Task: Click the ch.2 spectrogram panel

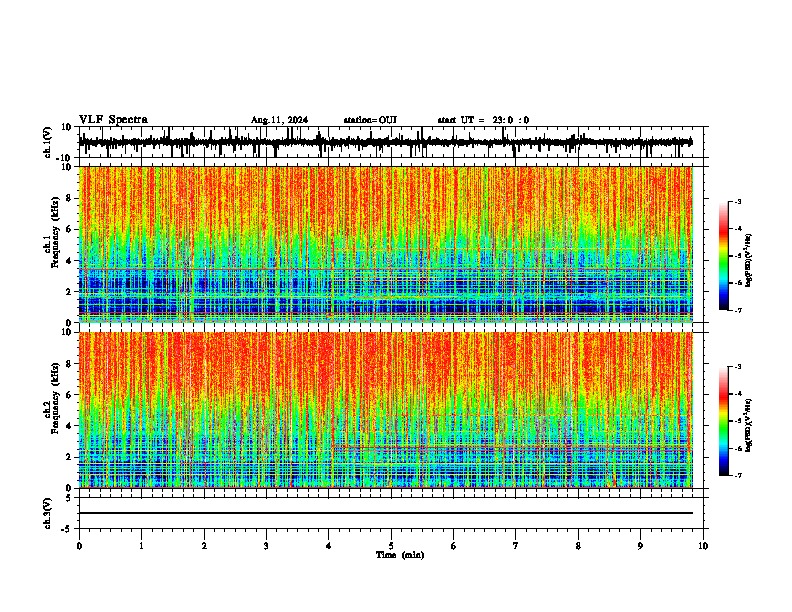Action: coord(385,410)
